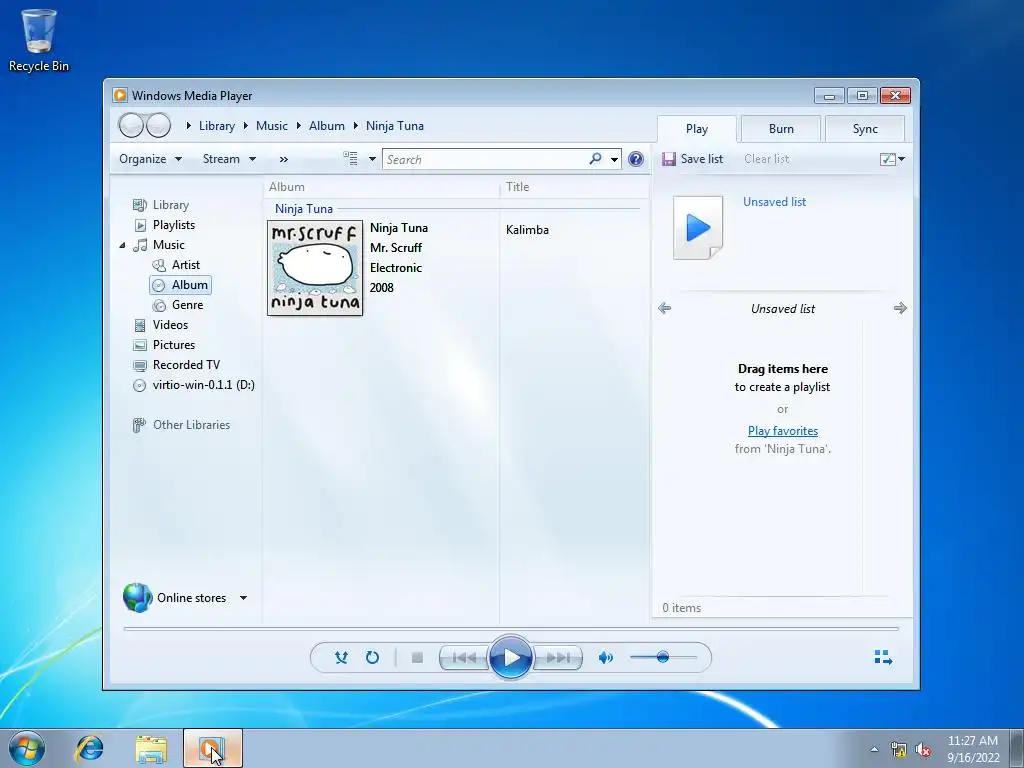Viewport: 1024px width, 768px height.
Task: Switch to the Burn tab
Action: pyautogui.click(x=781, y=129)
